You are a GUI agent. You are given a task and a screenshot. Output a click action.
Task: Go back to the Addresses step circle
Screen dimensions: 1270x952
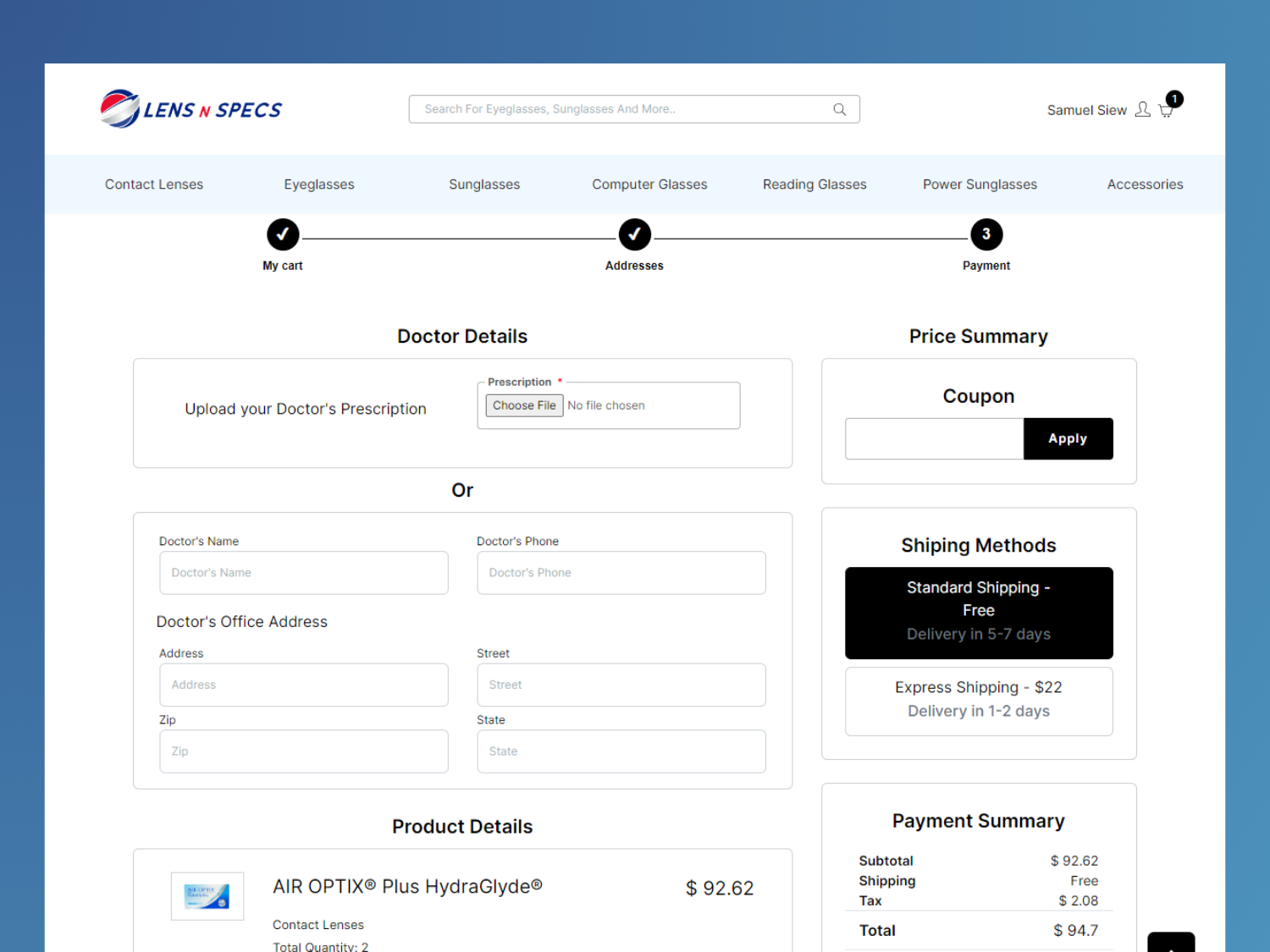[x=634, y=234]
